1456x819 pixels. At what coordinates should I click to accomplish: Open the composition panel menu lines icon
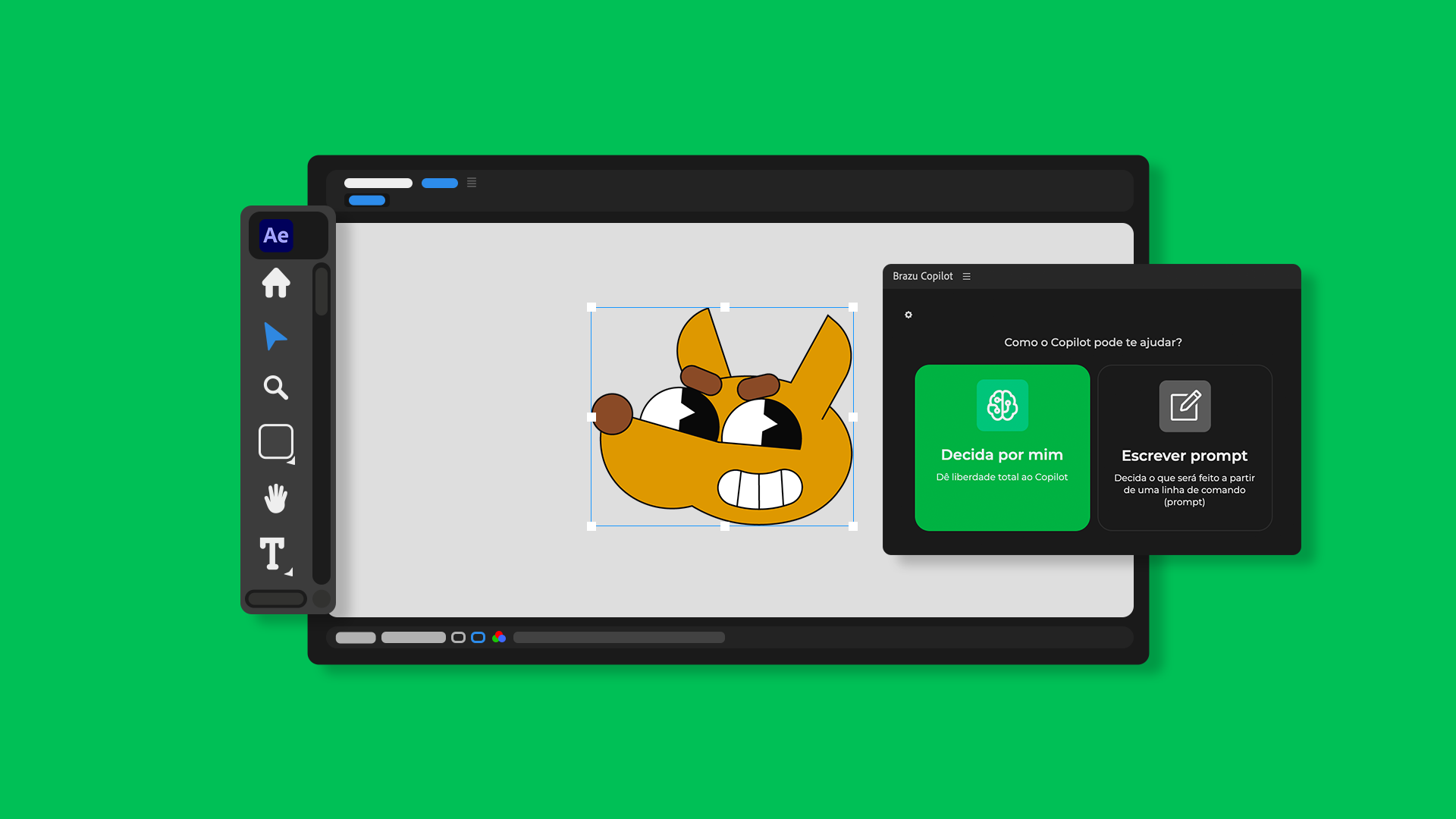[x=472, y=183]
